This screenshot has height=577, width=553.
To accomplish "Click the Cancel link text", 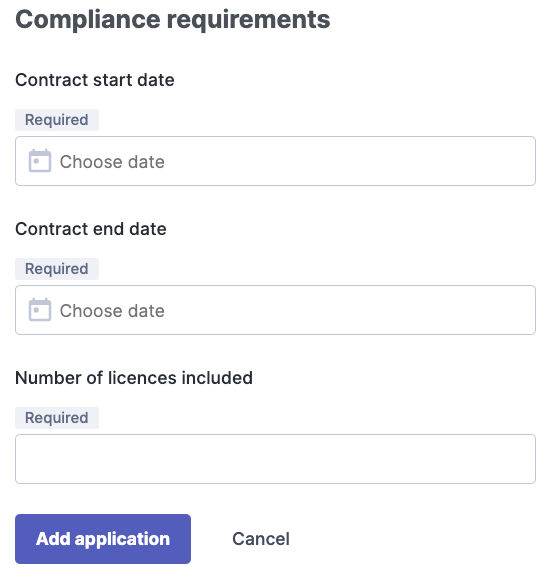I will [261, 539].
